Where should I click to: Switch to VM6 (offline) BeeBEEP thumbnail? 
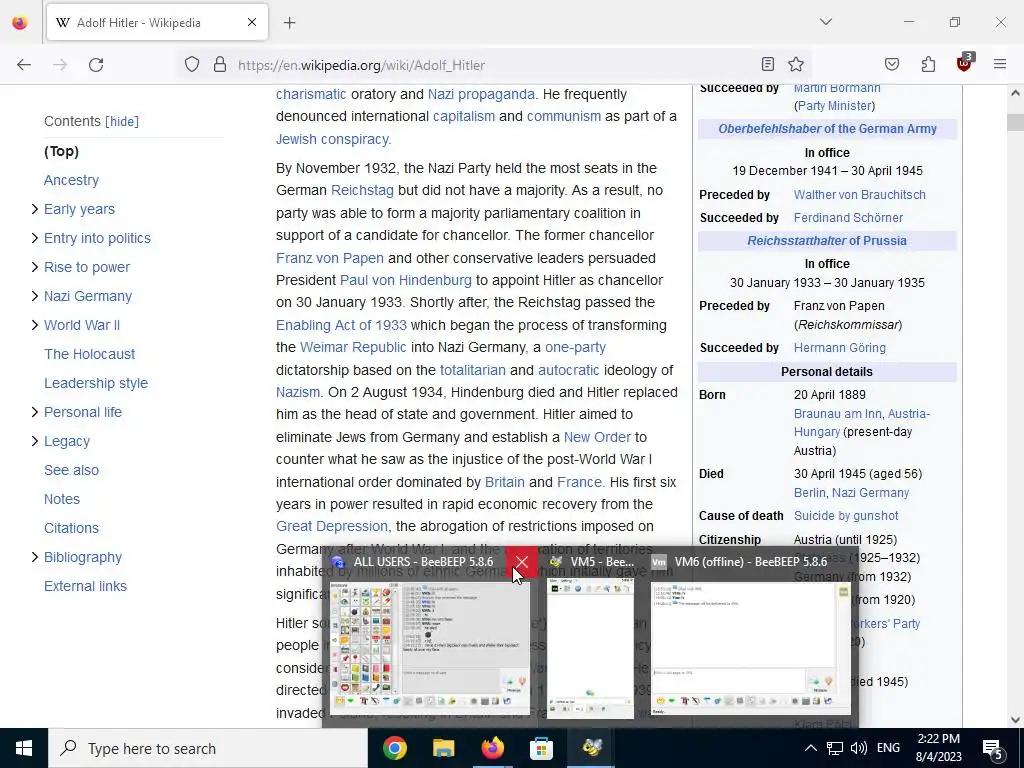(x=751, y=649)
